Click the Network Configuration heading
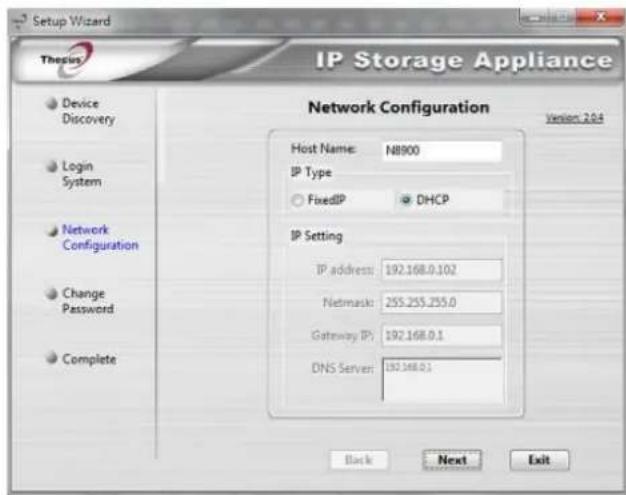This screenshot has height=495, width=626. pyautogui.click(x=399, y=107)
